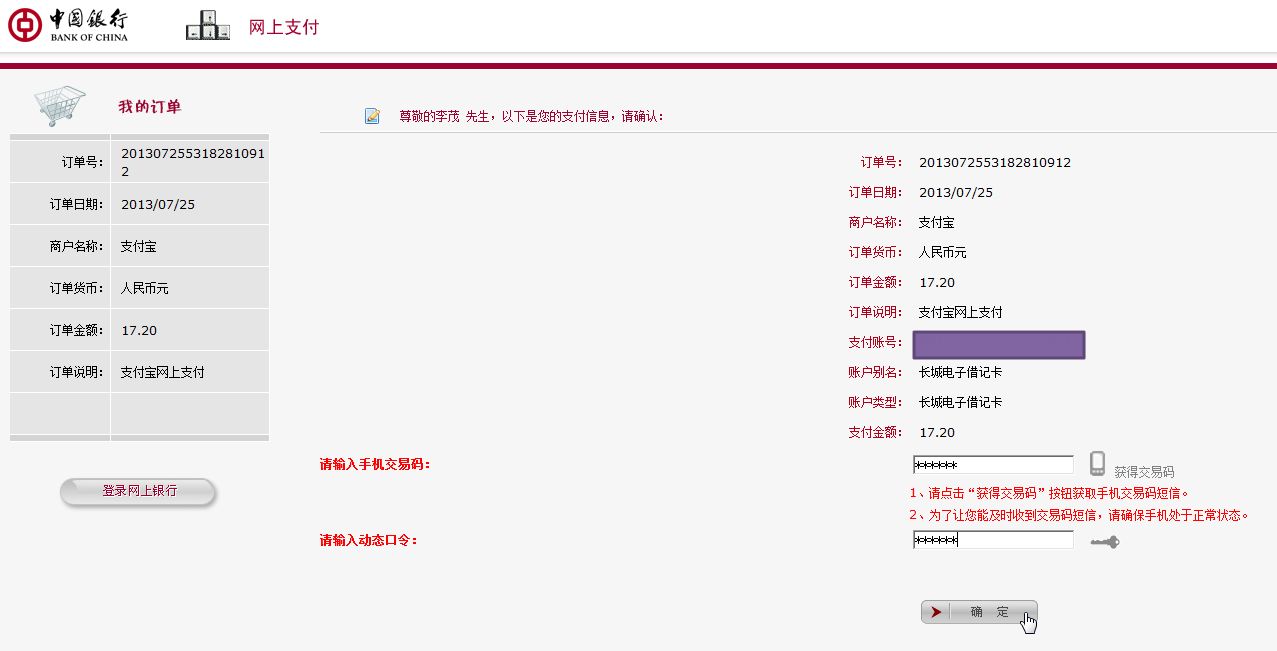Viewport: 1277px width, 651px height.
Task: Click the red arrow on 确定 button
Action: pos(936,612)
